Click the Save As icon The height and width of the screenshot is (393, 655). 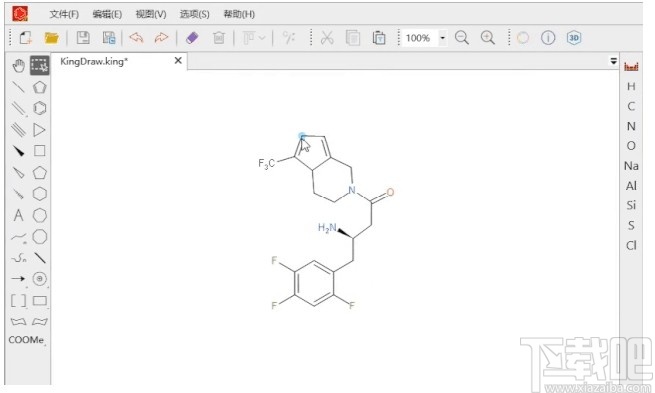(x=109, y=38)
